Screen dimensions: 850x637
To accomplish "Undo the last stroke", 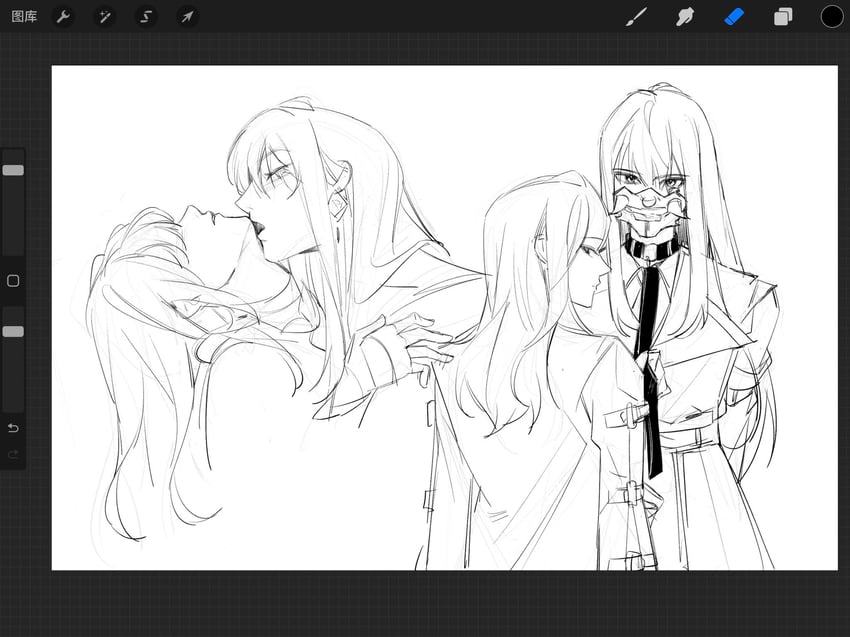I will coord(13,428).
